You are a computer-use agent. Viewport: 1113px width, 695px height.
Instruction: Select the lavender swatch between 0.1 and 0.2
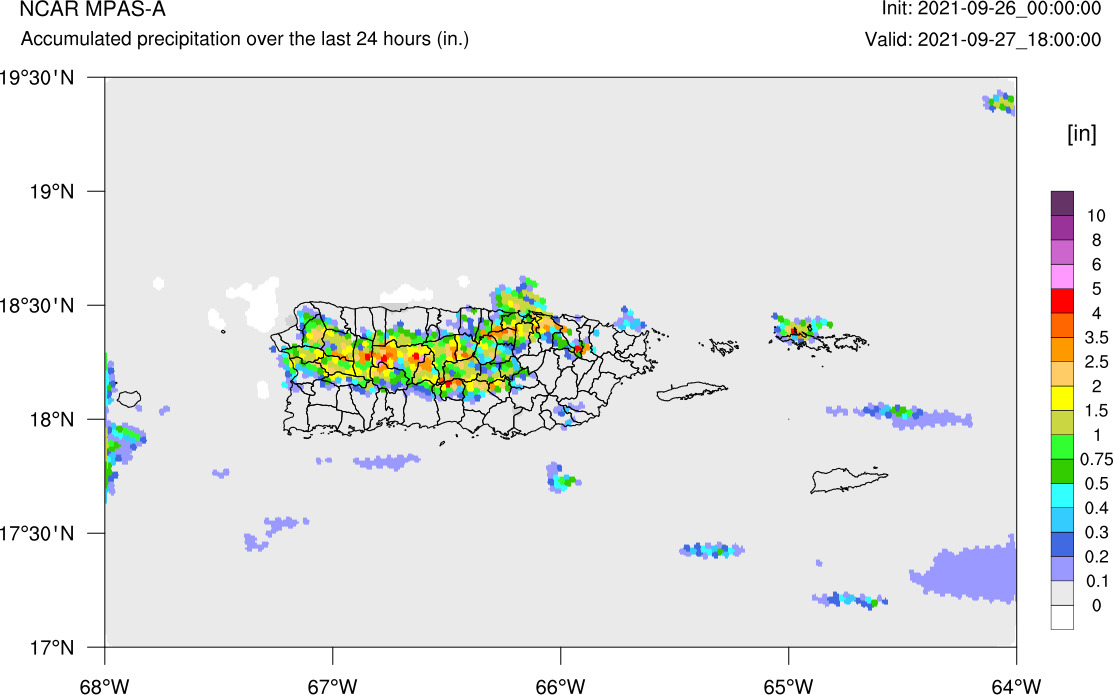[1062, 569]
